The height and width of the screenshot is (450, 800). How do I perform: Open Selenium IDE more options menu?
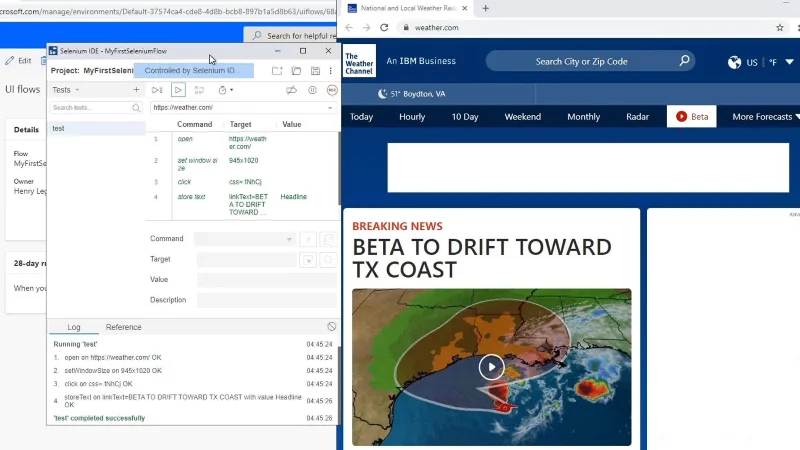coord(331,71)
